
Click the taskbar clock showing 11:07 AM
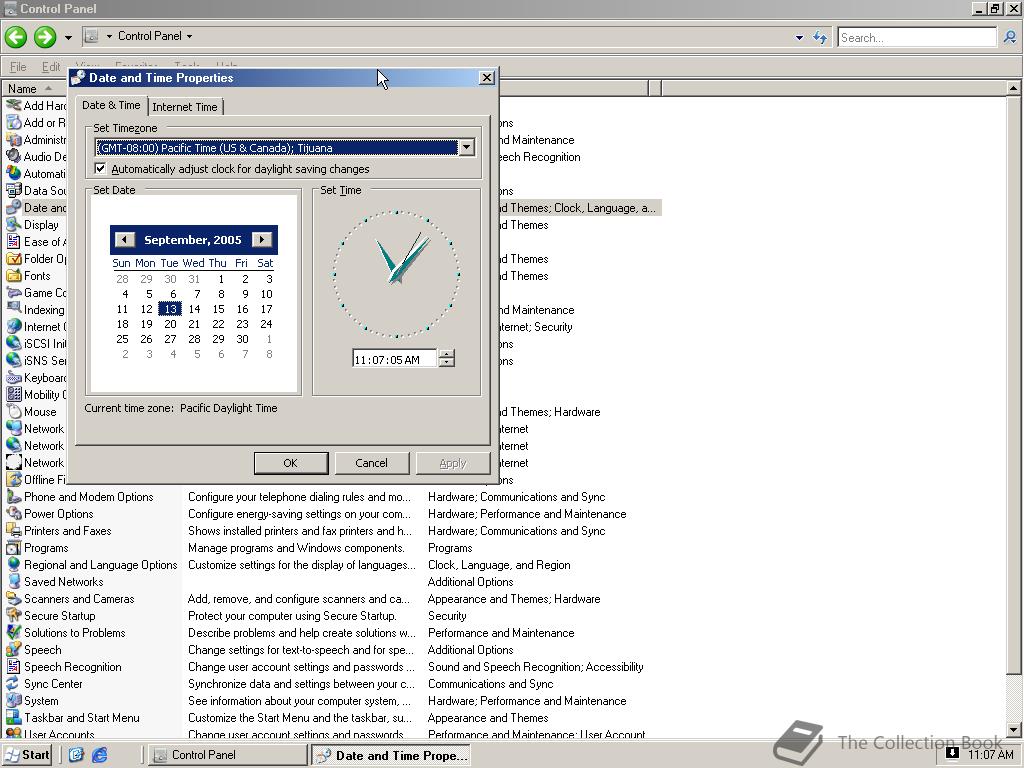[x=991, y=755]
